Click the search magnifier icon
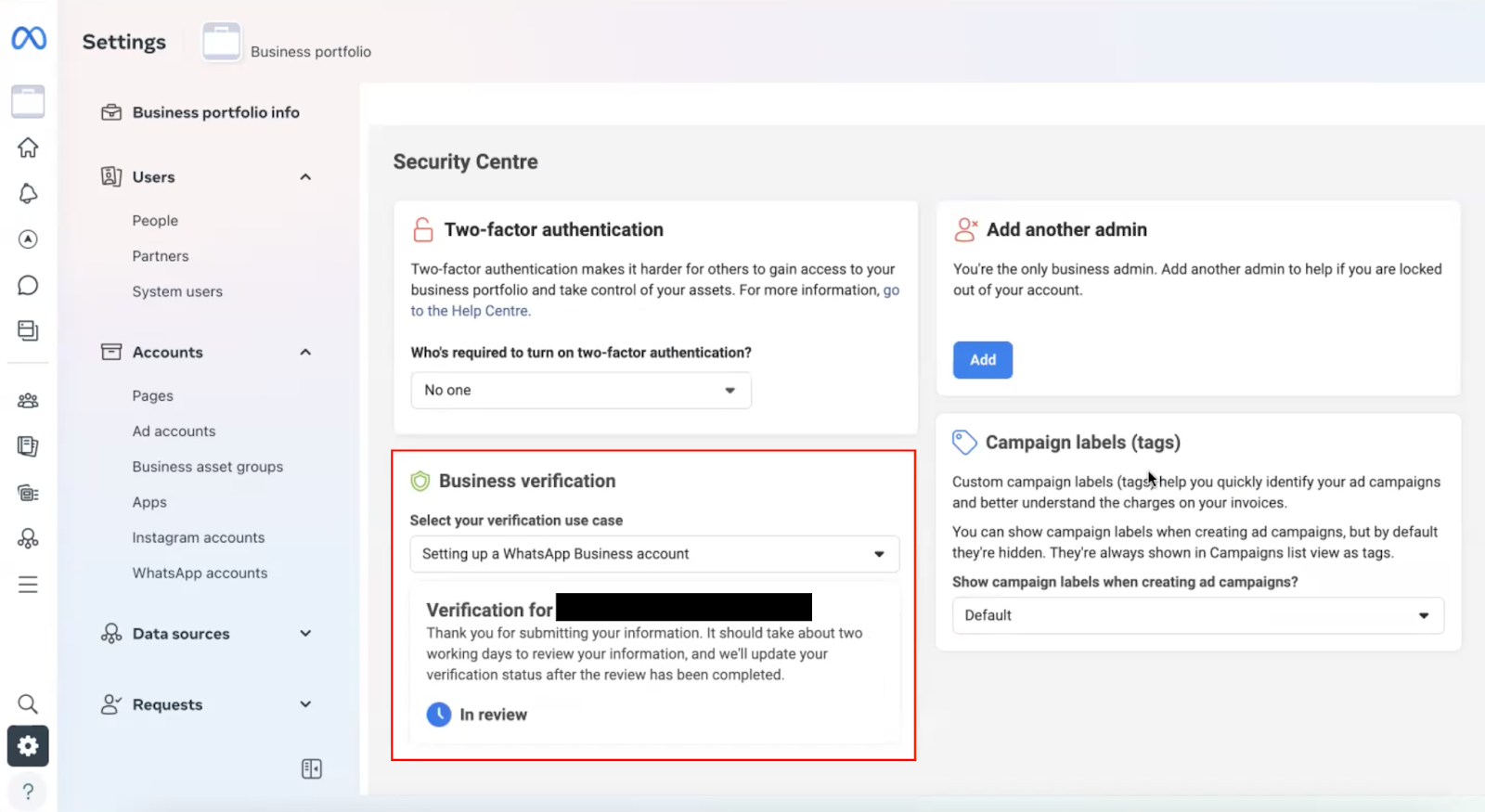This screenshot has height=812, width=1485. (28, 703)
